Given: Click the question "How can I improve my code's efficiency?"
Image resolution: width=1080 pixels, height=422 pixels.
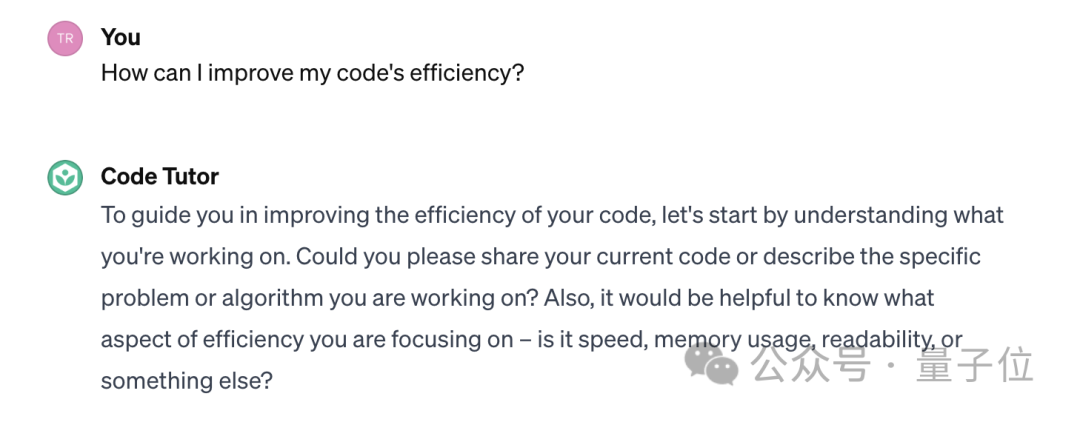Looking at the screenshot, I should (x=312, y=73).
